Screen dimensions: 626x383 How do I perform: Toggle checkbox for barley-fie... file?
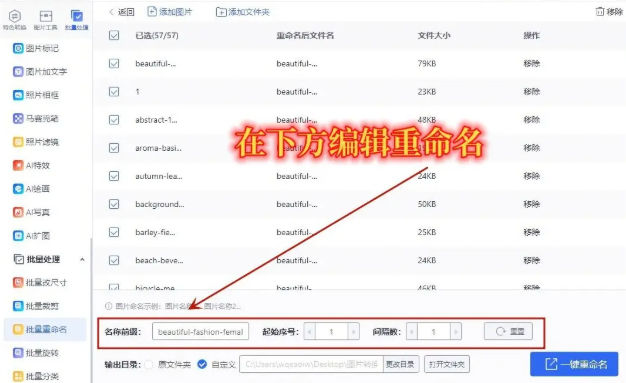click(x=114, y=232)
